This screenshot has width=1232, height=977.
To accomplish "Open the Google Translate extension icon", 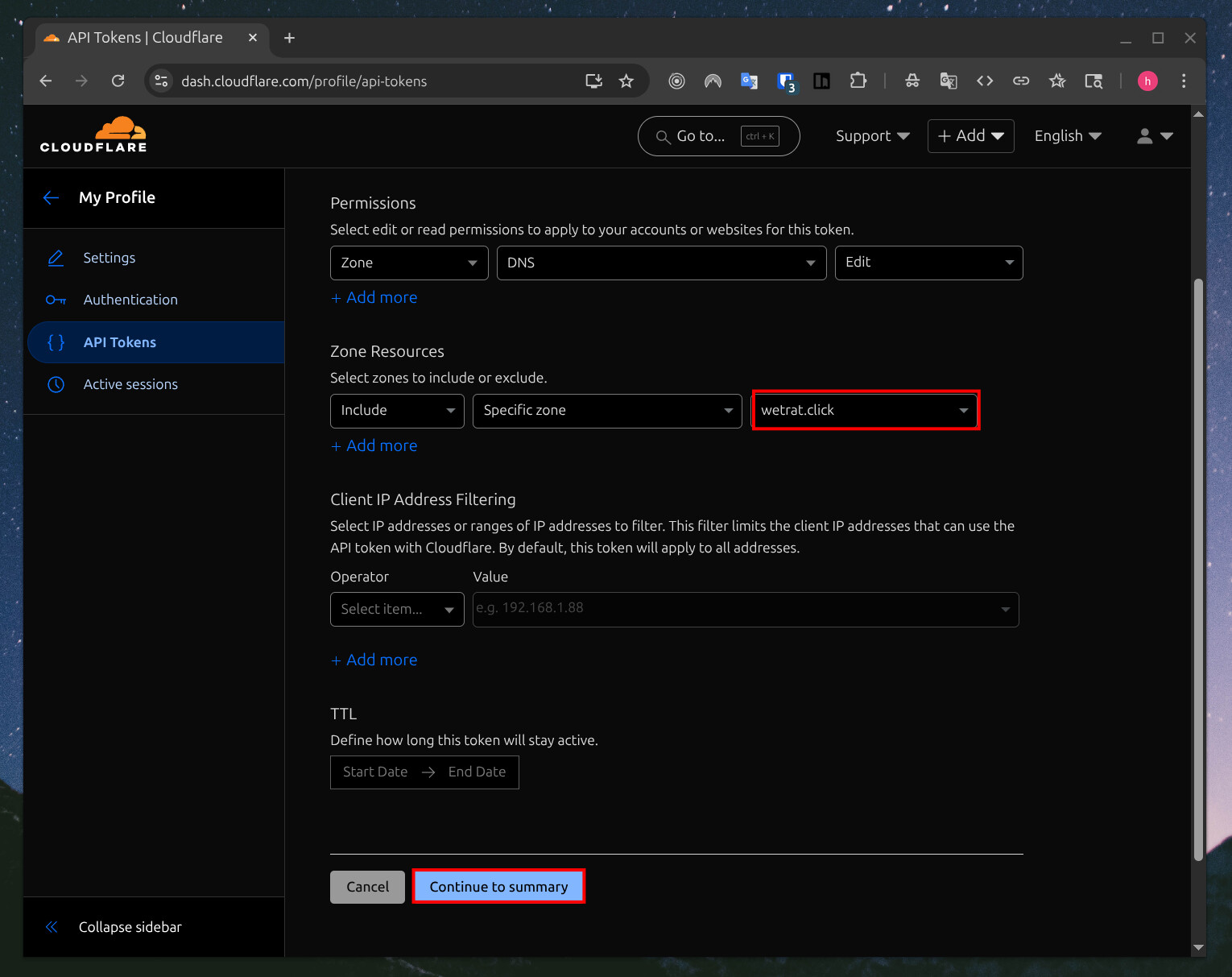I will tap(749, 81).
